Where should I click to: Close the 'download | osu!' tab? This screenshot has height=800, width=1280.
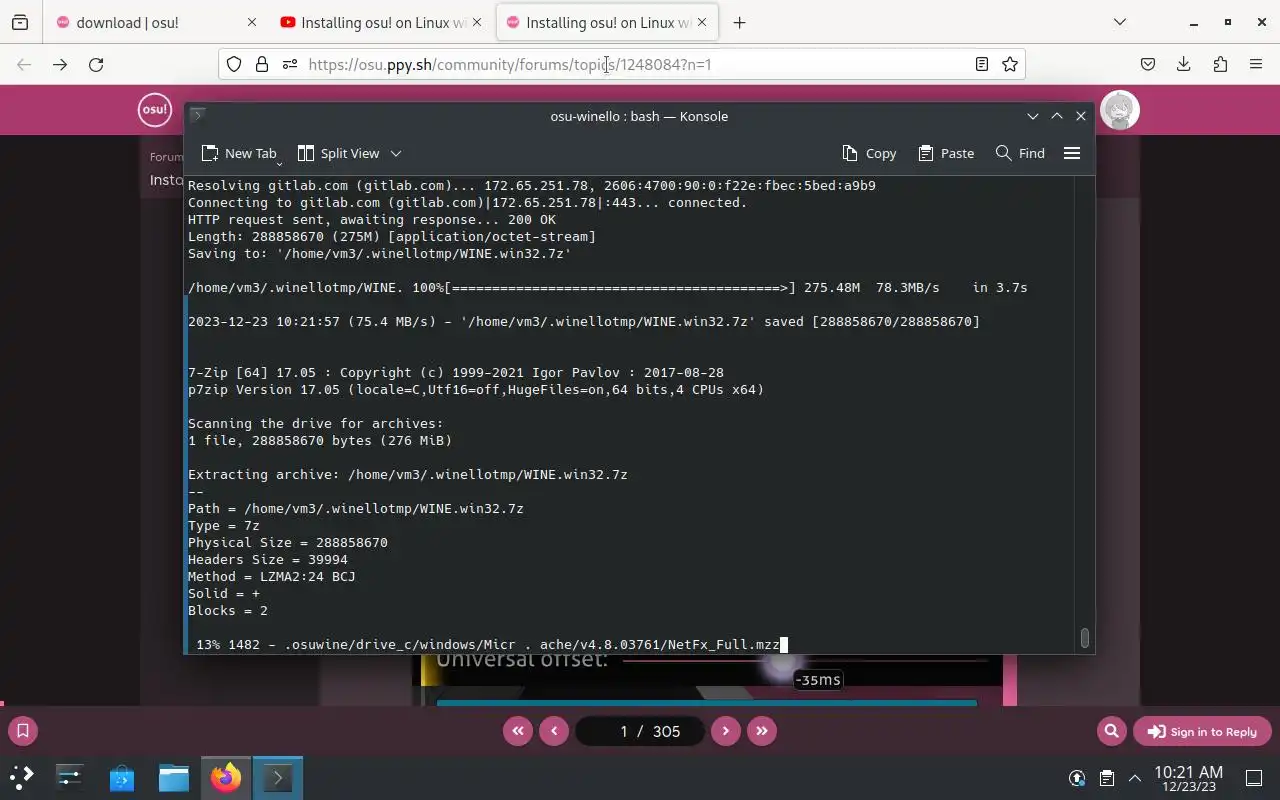click(x=251, y=22)
